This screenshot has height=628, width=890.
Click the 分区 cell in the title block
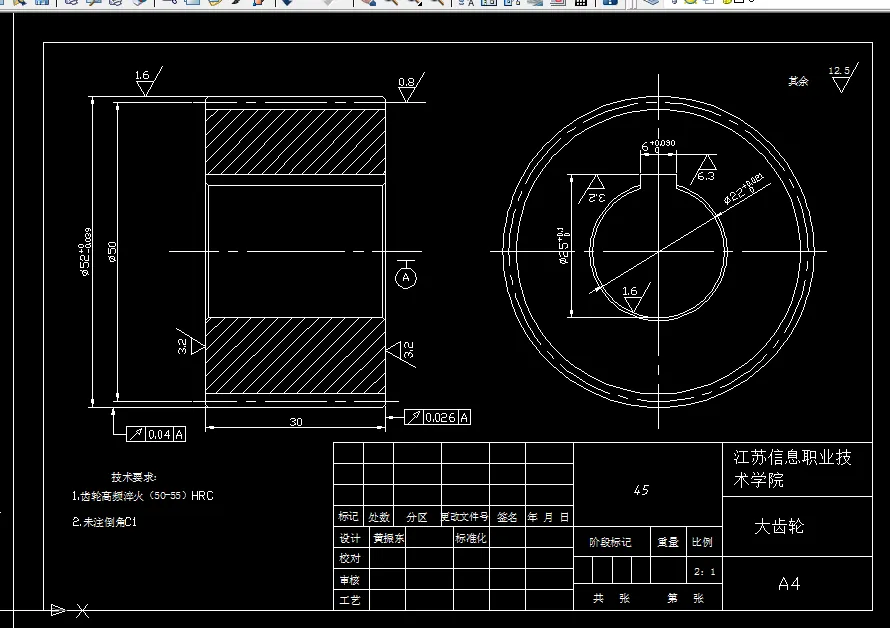tap(417, 517)
